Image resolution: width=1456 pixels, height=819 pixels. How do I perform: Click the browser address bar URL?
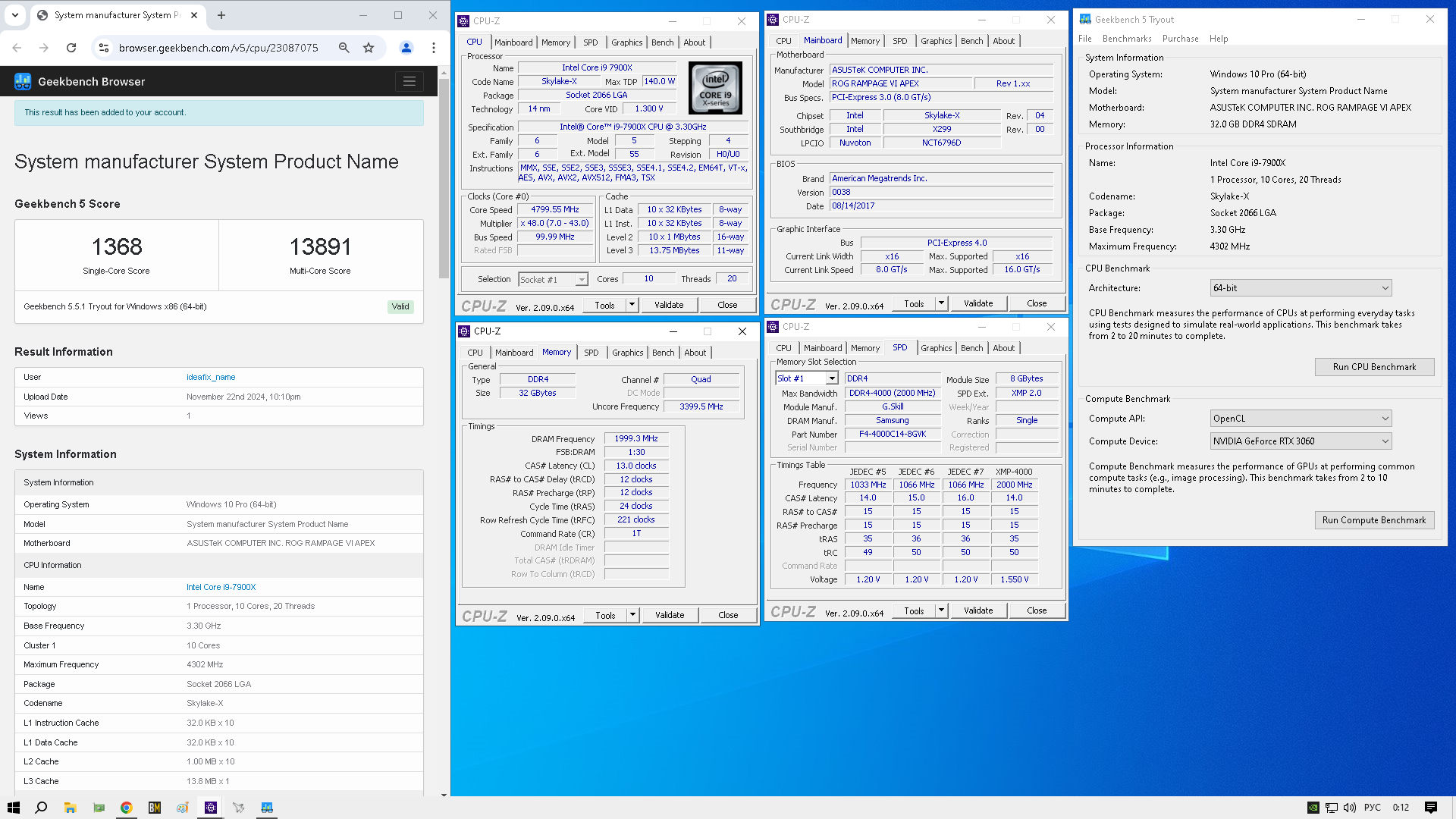coord(218,48)
